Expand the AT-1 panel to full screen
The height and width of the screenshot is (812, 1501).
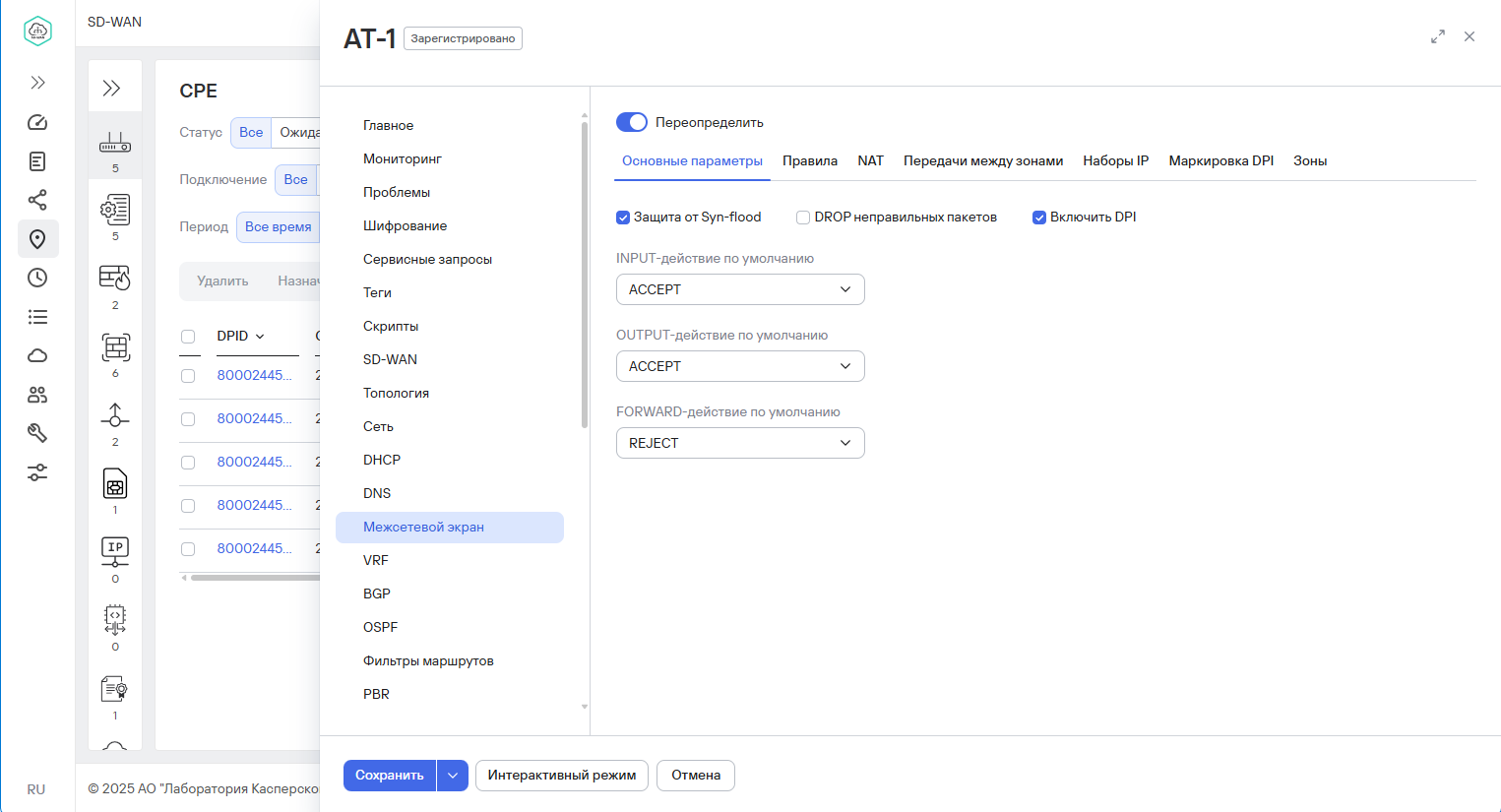click(1438, 36)
